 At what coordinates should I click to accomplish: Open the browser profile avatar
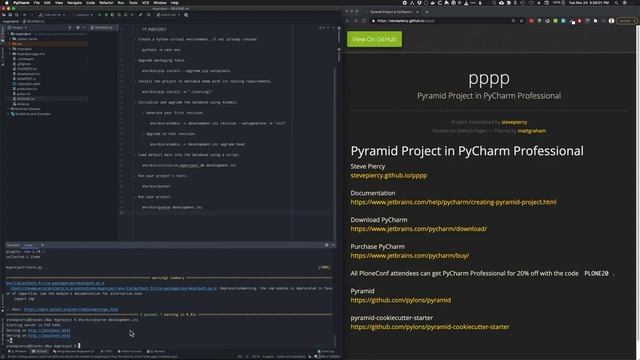coord(611,20)
